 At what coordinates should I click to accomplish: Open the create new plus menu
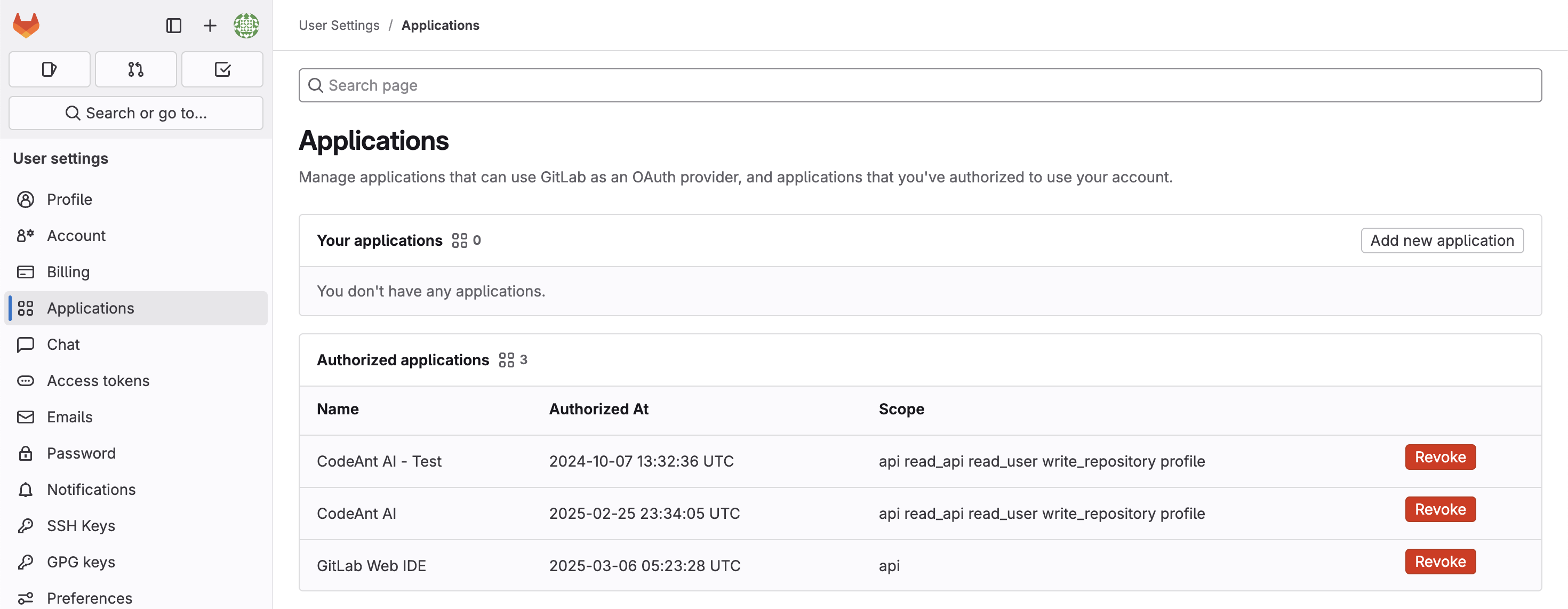pyautogui.click(x=210, y=26)
